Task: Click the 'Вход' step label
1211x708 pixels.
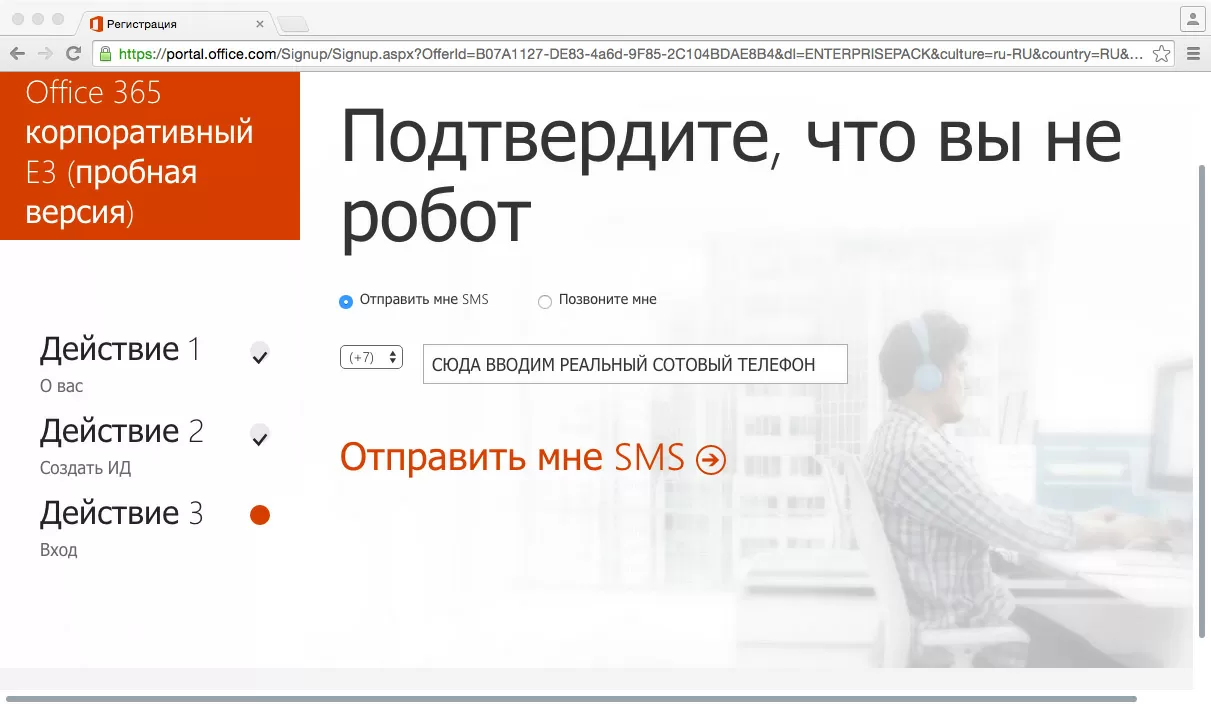Action: coord(59,550)
